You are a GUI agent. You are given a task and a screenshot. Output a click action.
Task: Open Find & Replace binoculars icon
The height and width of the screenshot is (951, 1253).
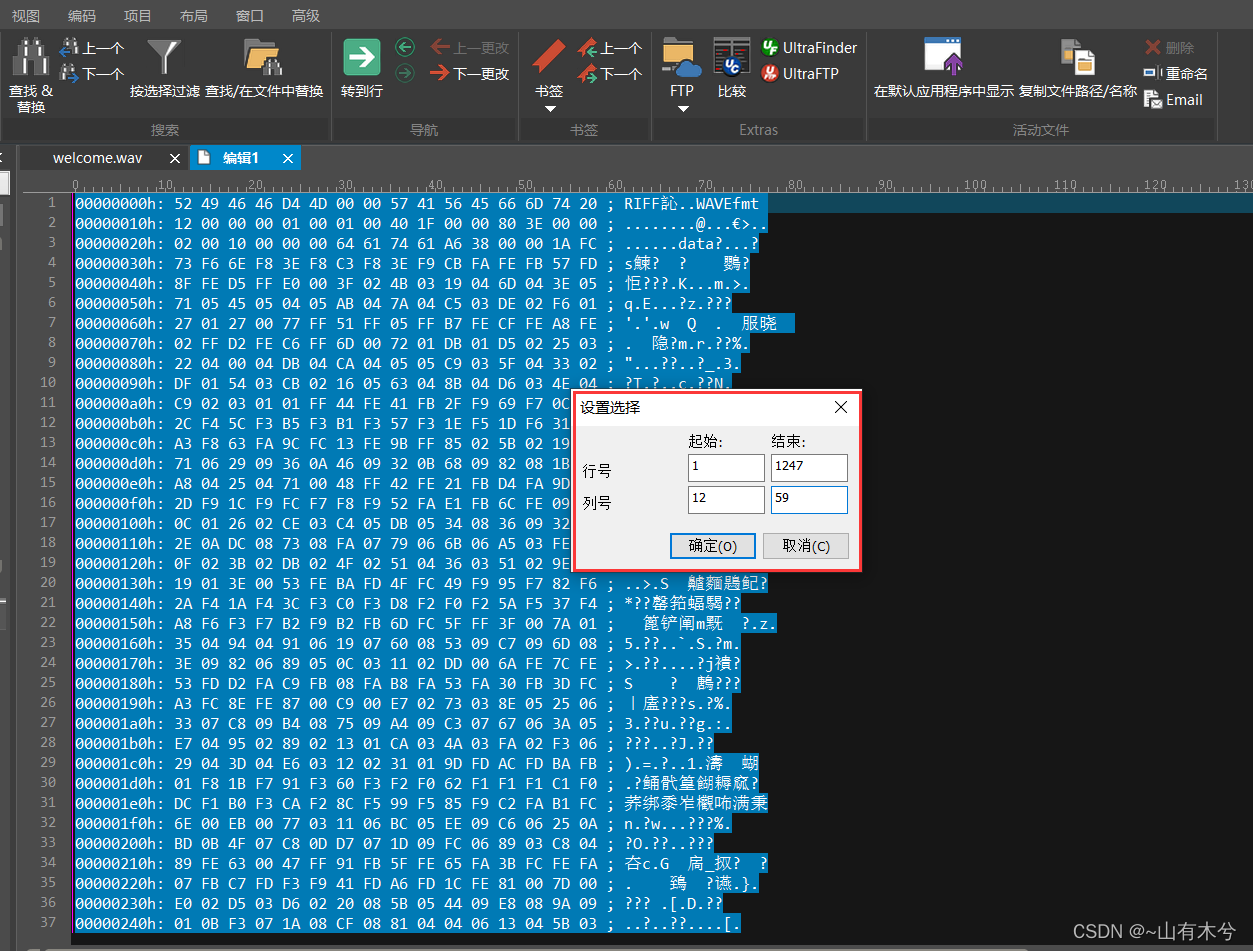click(31, 57)
